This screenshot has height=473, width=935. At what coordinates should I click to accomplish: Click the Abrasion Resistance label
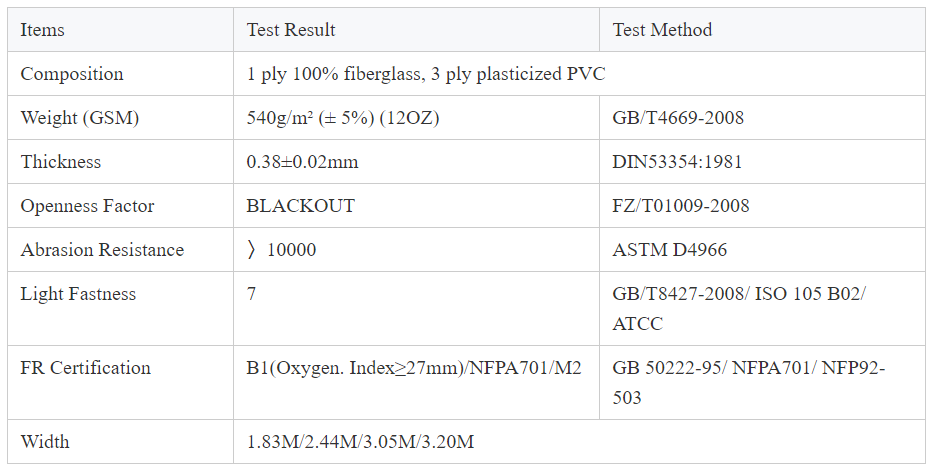(102, 250)
